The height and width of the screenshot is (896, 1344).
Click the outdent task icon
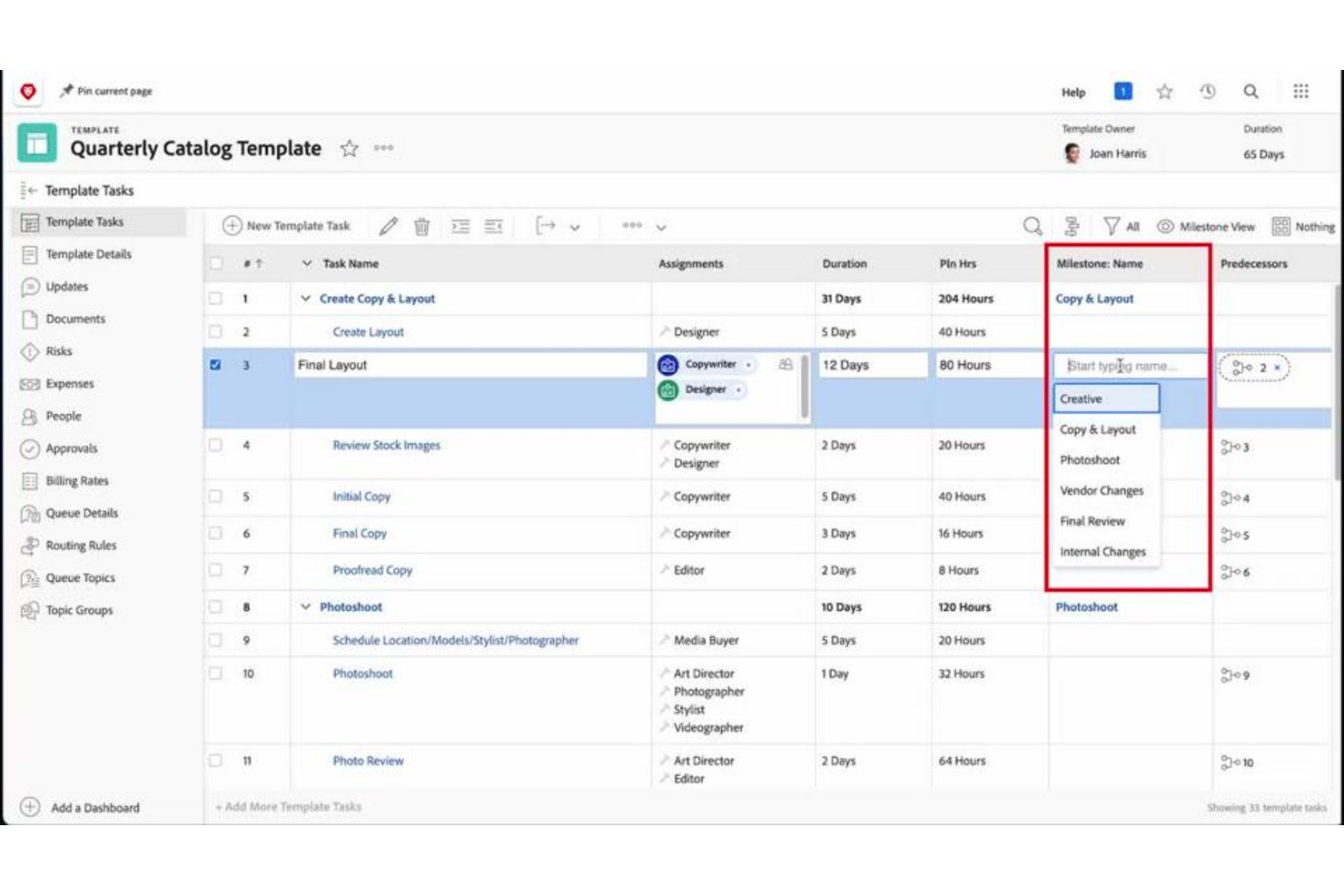point(493,226)
